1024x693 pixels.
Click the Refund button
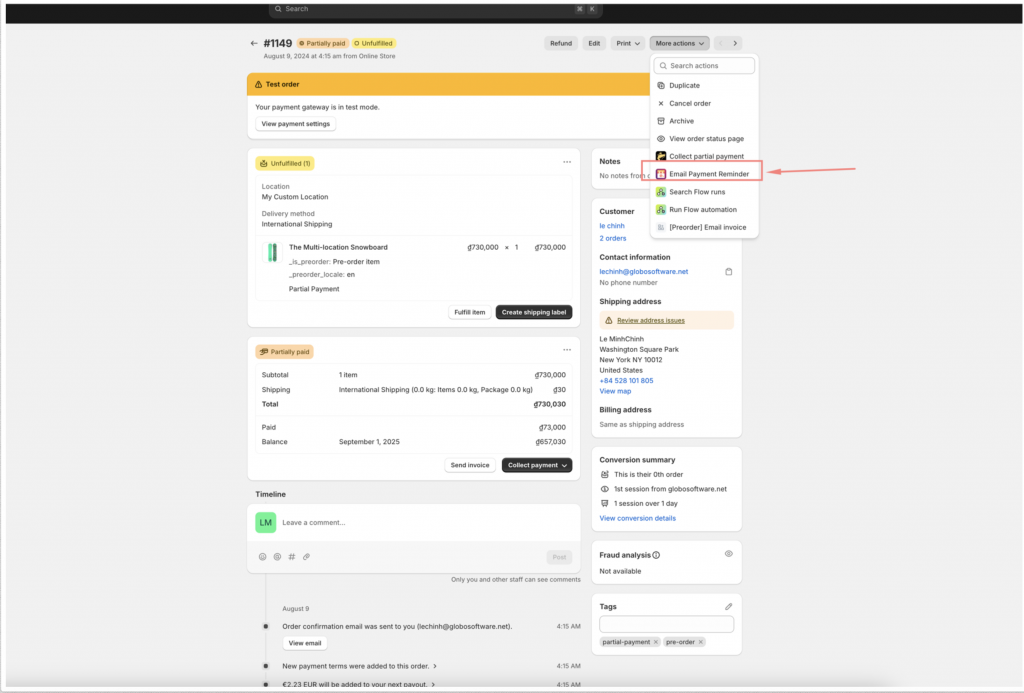pyautogui.click(x=560, y=43)
